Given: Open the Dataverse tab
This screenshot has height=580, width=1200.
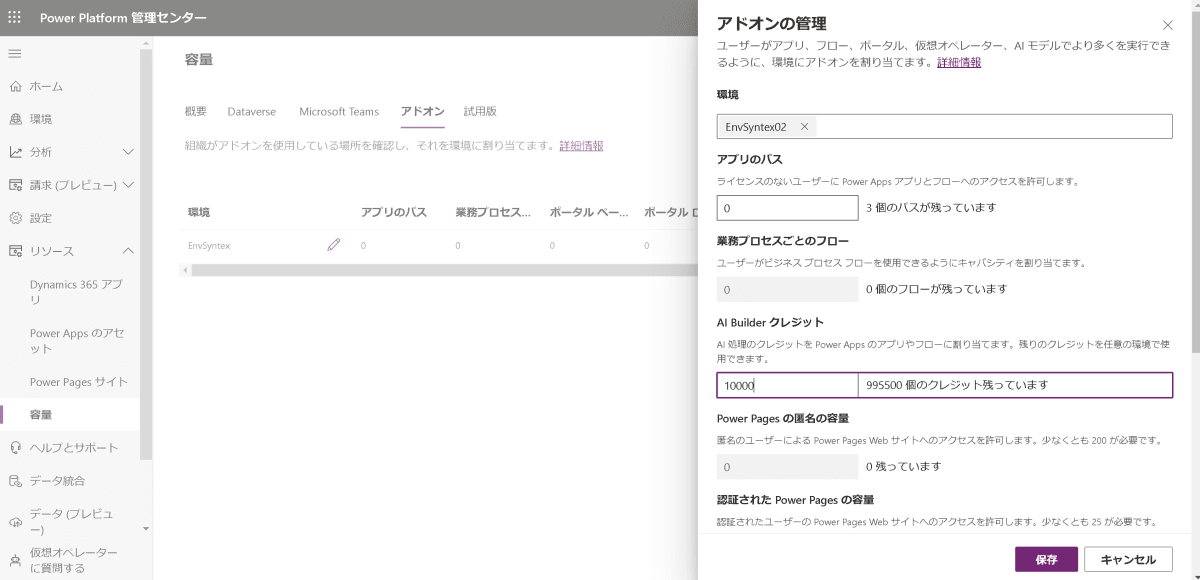Looking at the screenshot, I should coord(252,112).
